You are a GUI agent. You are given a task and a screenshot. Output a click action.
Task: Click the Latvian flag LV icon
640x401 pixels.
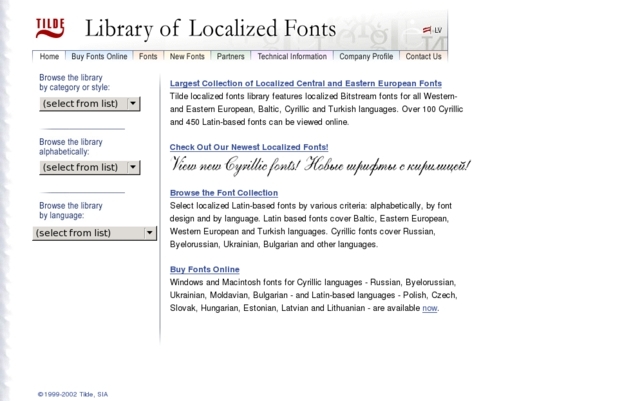click(433, 30)
